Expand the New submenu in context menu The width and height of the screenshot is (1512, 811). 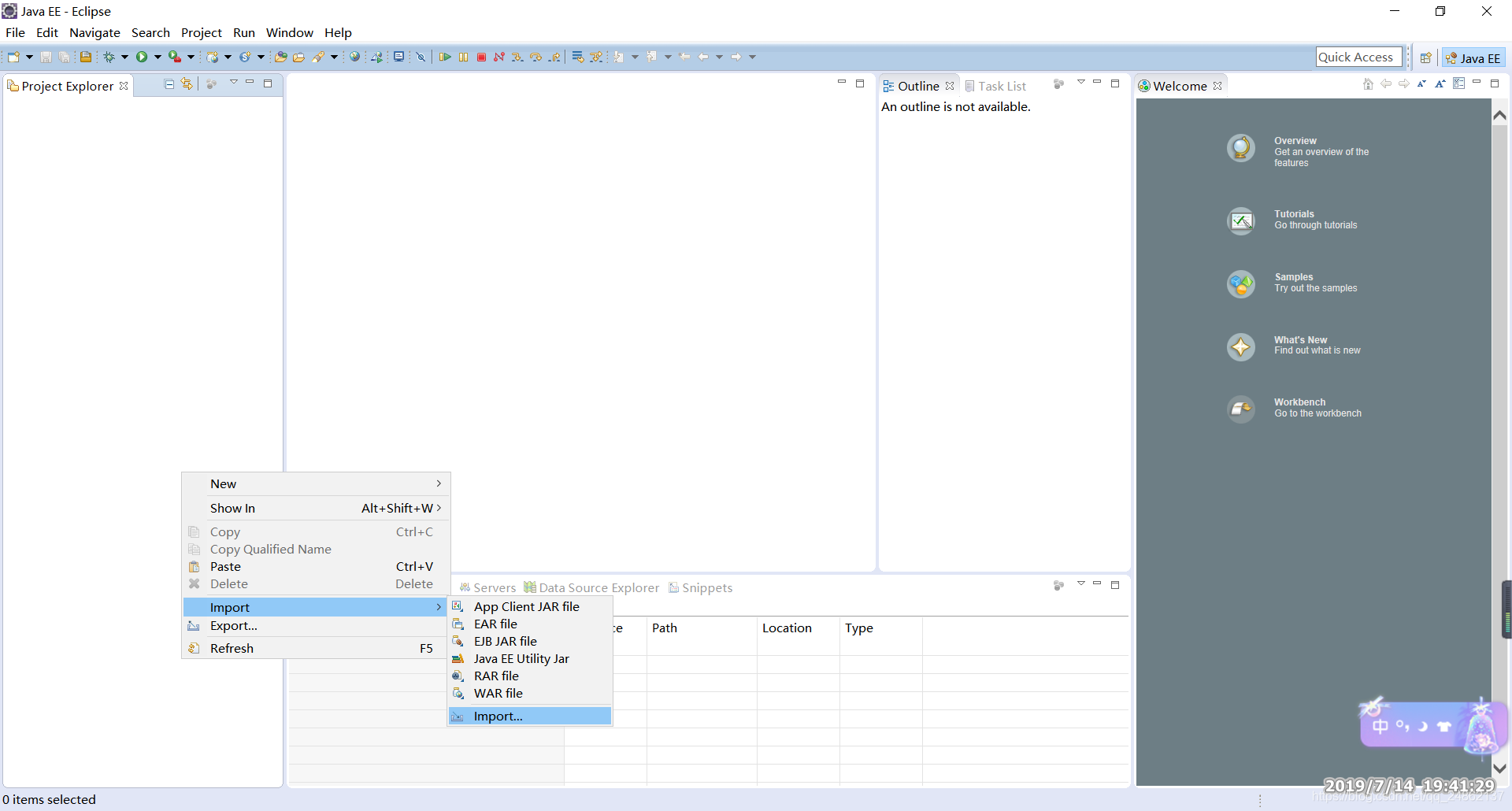click(x=316, y=483)
